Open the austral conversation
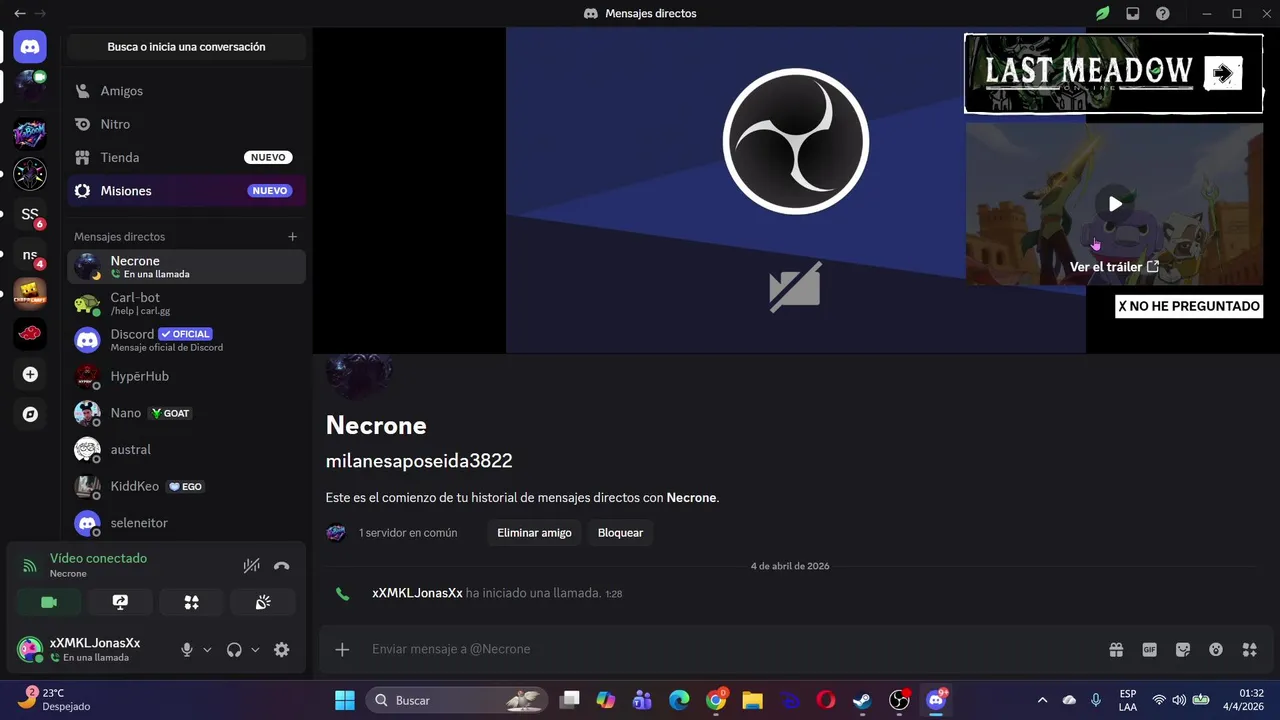The image size is (1280, 720). (186, 450)
